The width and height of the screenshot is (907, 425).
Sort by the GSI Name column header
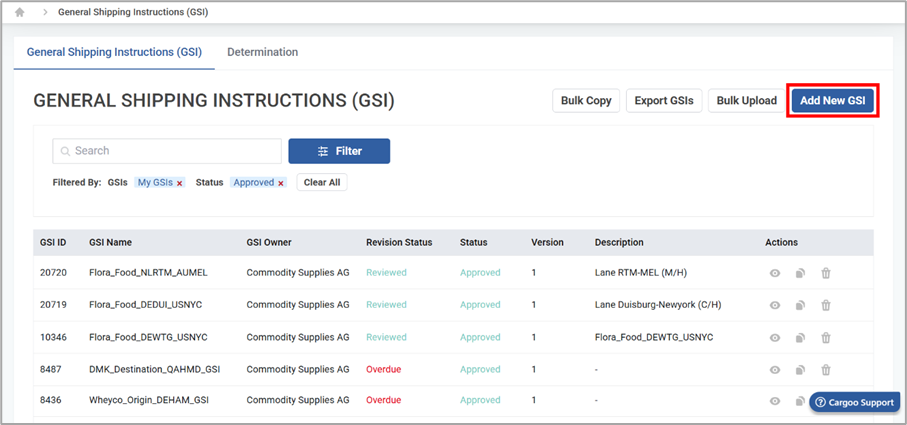[110, 242]
